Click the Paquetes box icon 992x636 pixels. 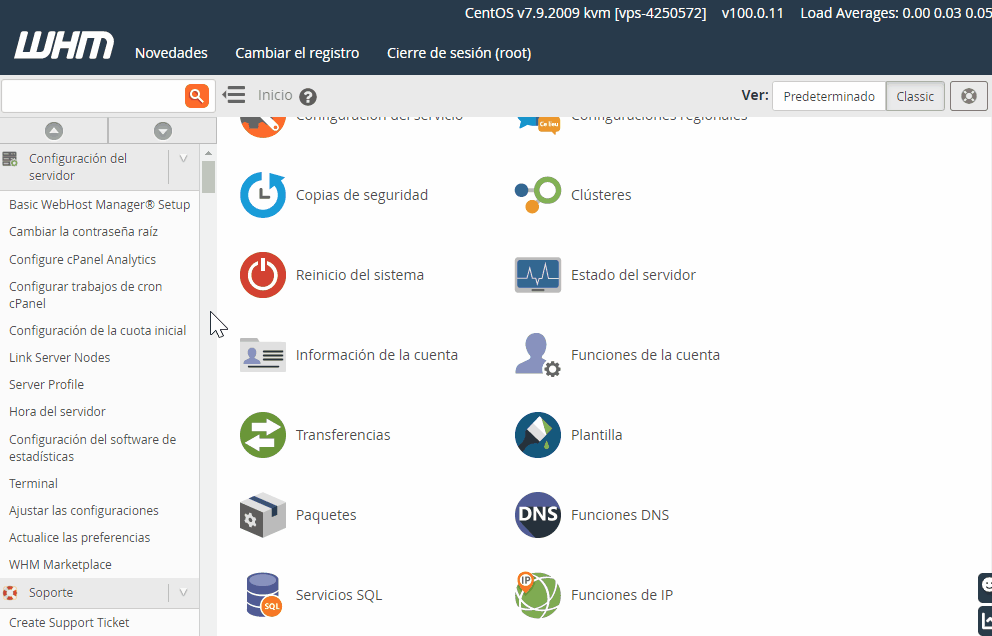(x=263, y=515)
